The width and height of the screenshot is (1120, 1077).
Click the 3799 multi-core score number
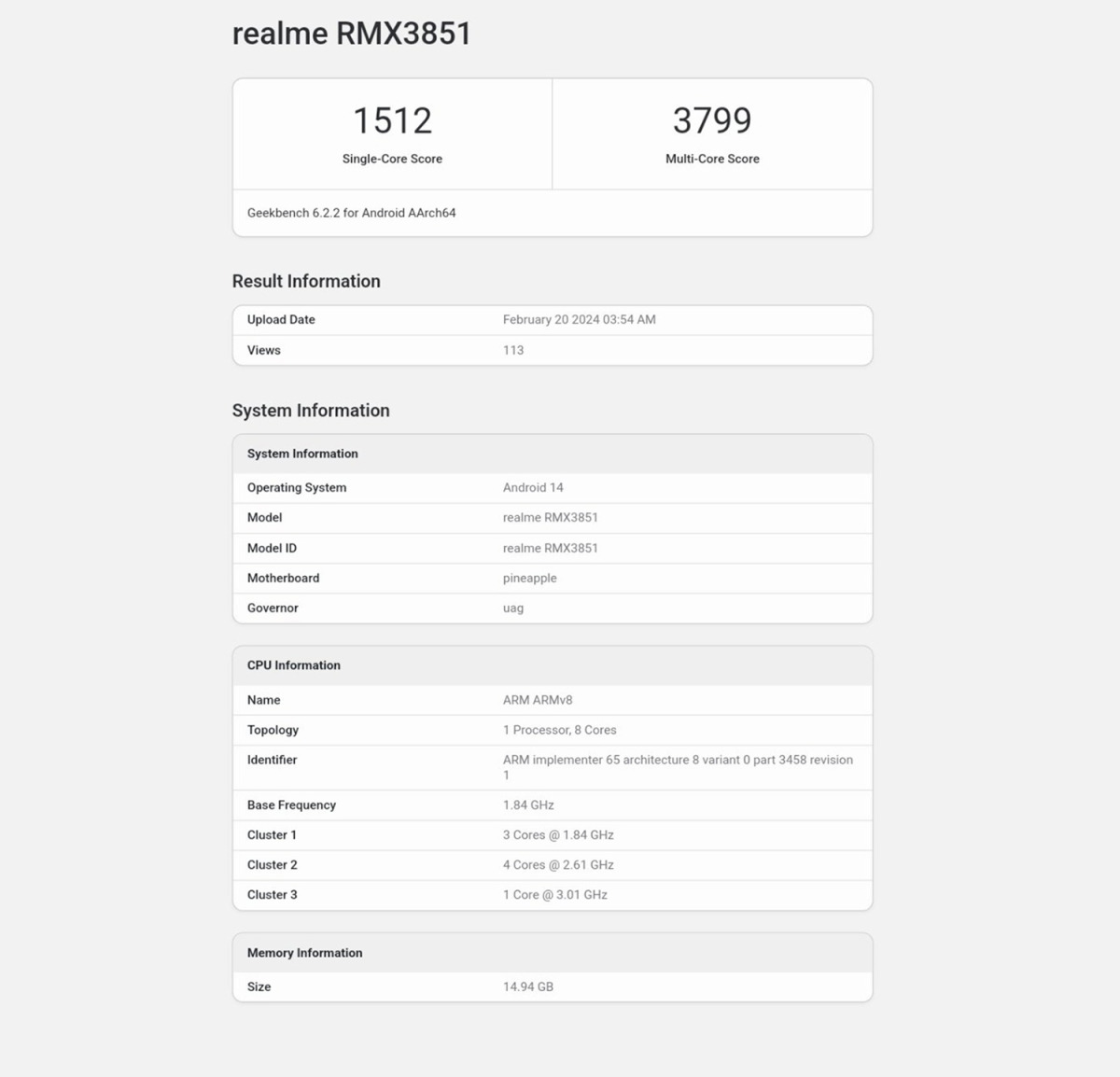point(712,120)
